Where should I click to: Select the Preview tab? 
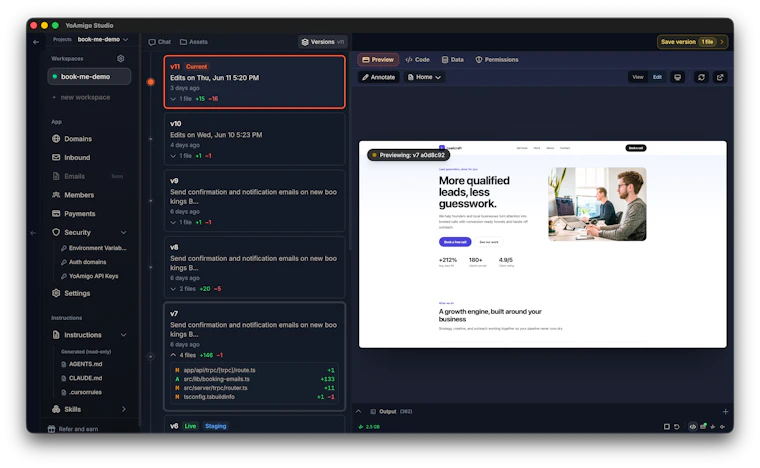pos(378,60)
